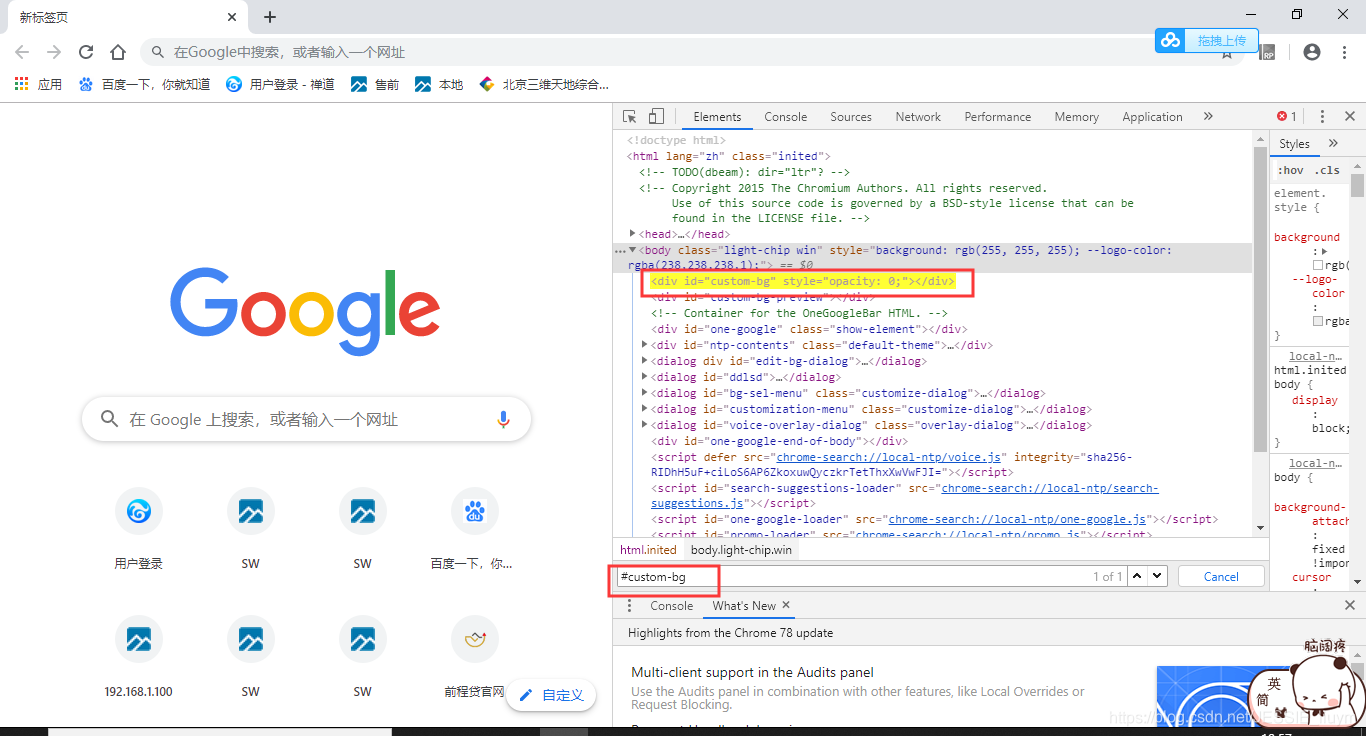Open the voice.js script source link
This screenshot has height=736, width=1366.
pyautogui.click(x=888, y=457)
